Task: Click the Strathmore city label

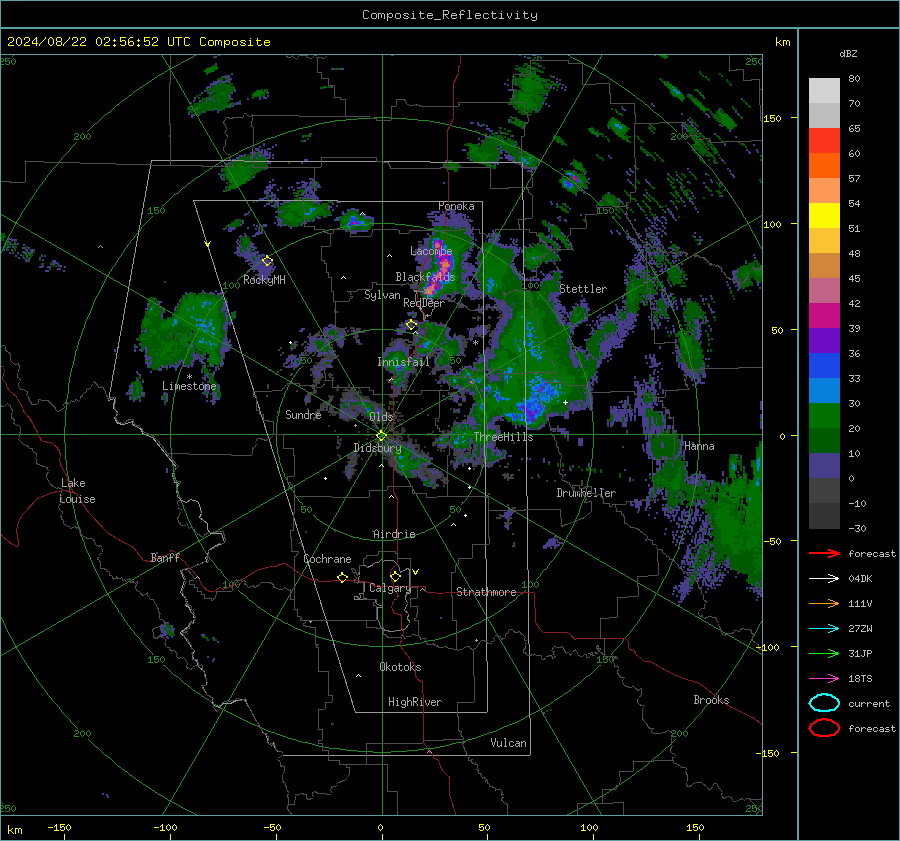Action: coord(486,592)
